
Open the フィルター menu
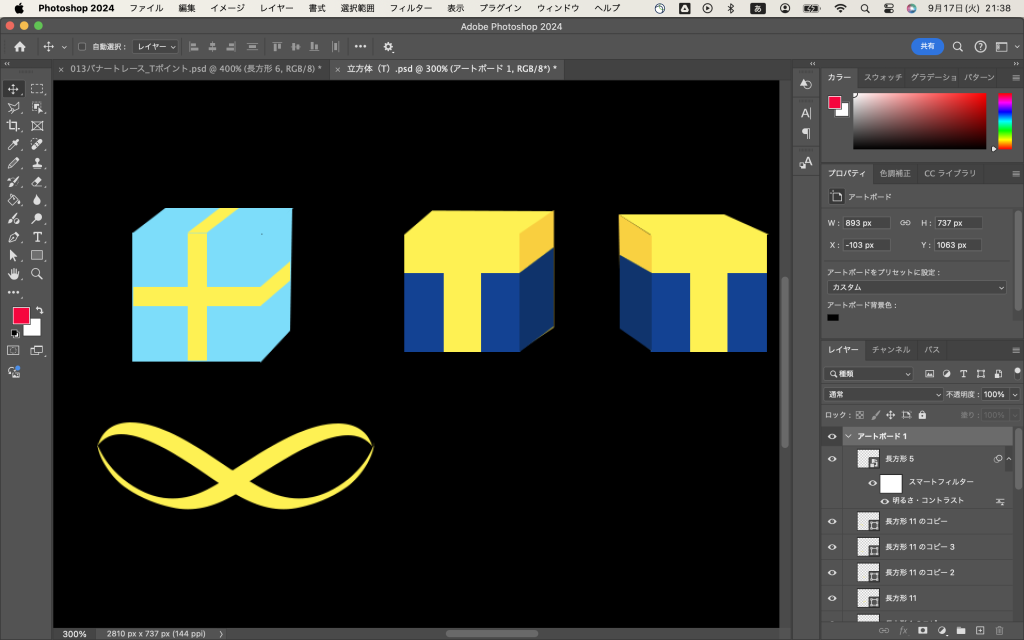411,8
